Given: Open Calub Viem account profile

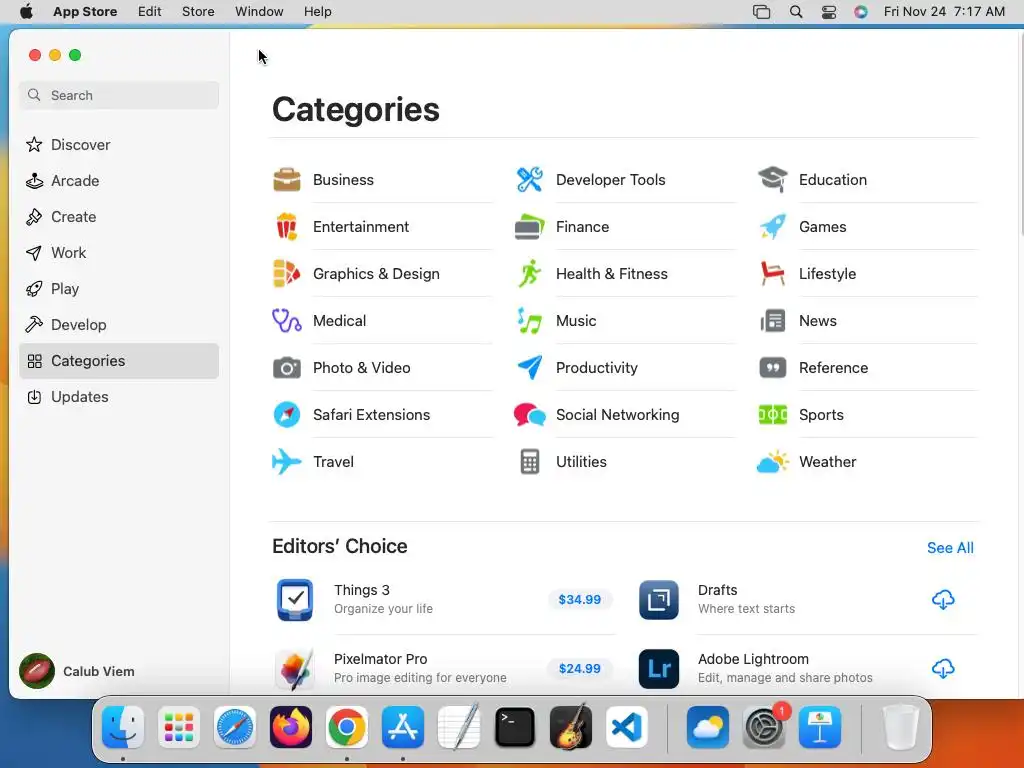Looking at the screenshot, I should (77, 671).
